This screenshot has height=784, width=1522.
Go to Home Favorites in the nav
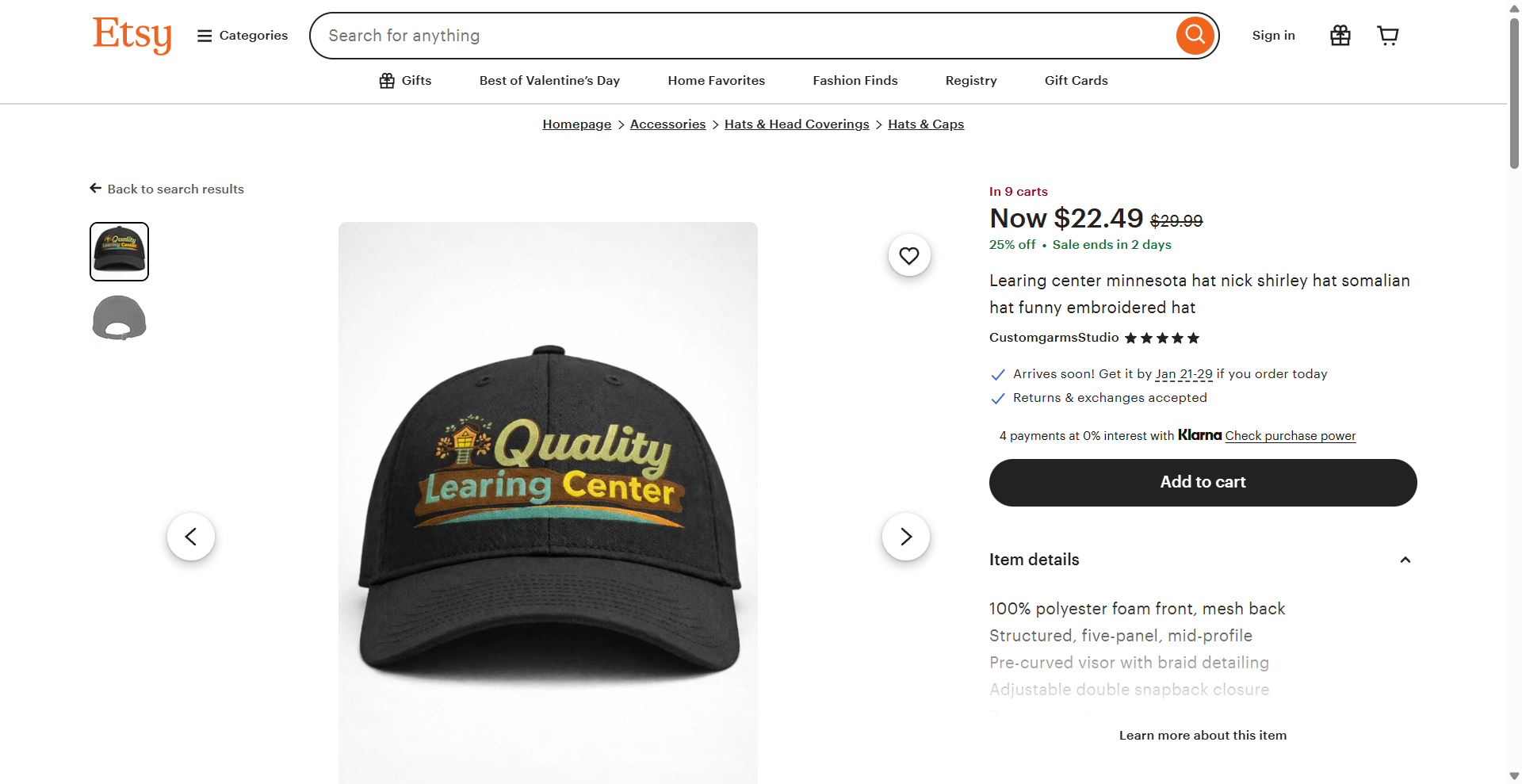click(x=716, y=81)
